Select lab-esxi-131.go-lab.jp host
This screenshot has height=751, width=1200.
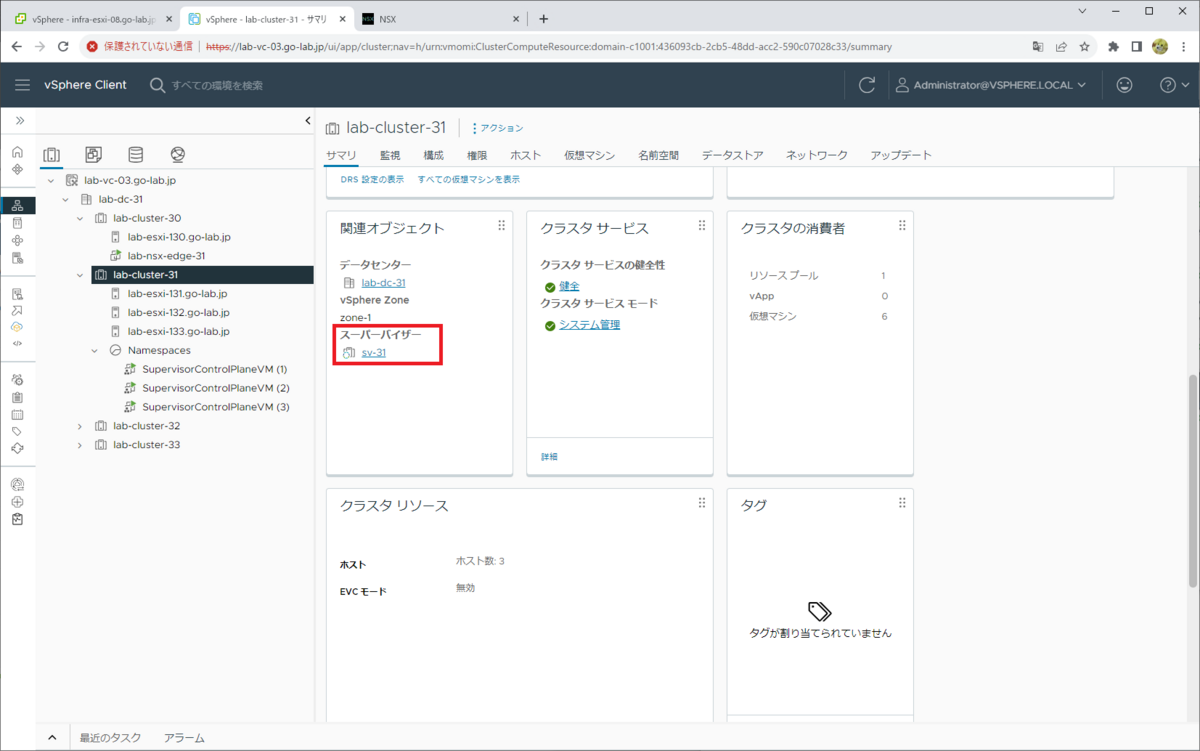point(177,294)
